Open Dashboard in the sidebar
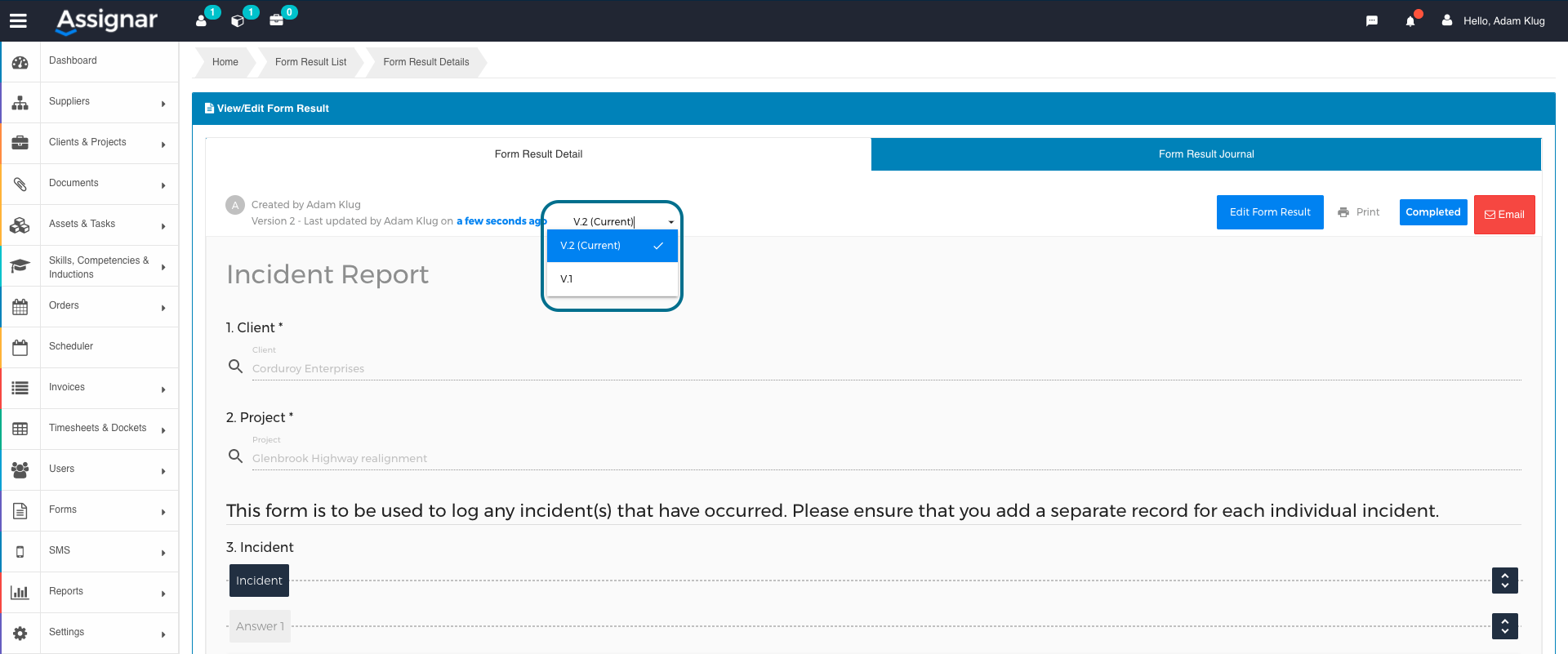Viewport: 1568px width, 654px height. [90, 61]
